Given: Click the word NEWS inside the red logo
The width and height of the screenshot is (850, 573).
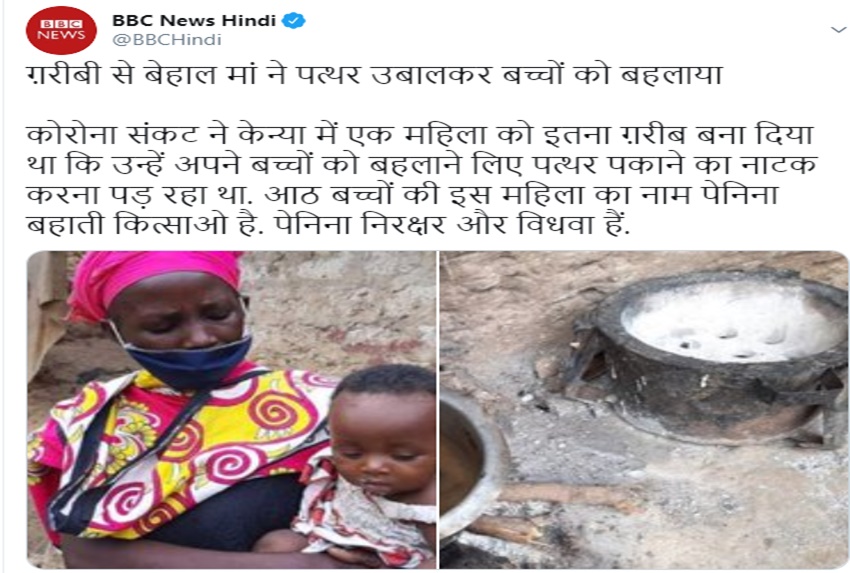Looking at the screenshot, I should [61, 35].
